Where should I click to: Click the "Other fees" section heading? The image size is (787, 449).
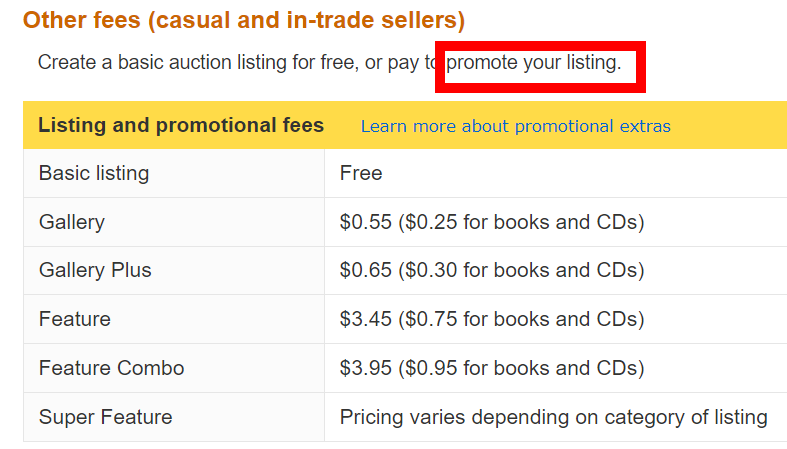[x=244, y=19]
